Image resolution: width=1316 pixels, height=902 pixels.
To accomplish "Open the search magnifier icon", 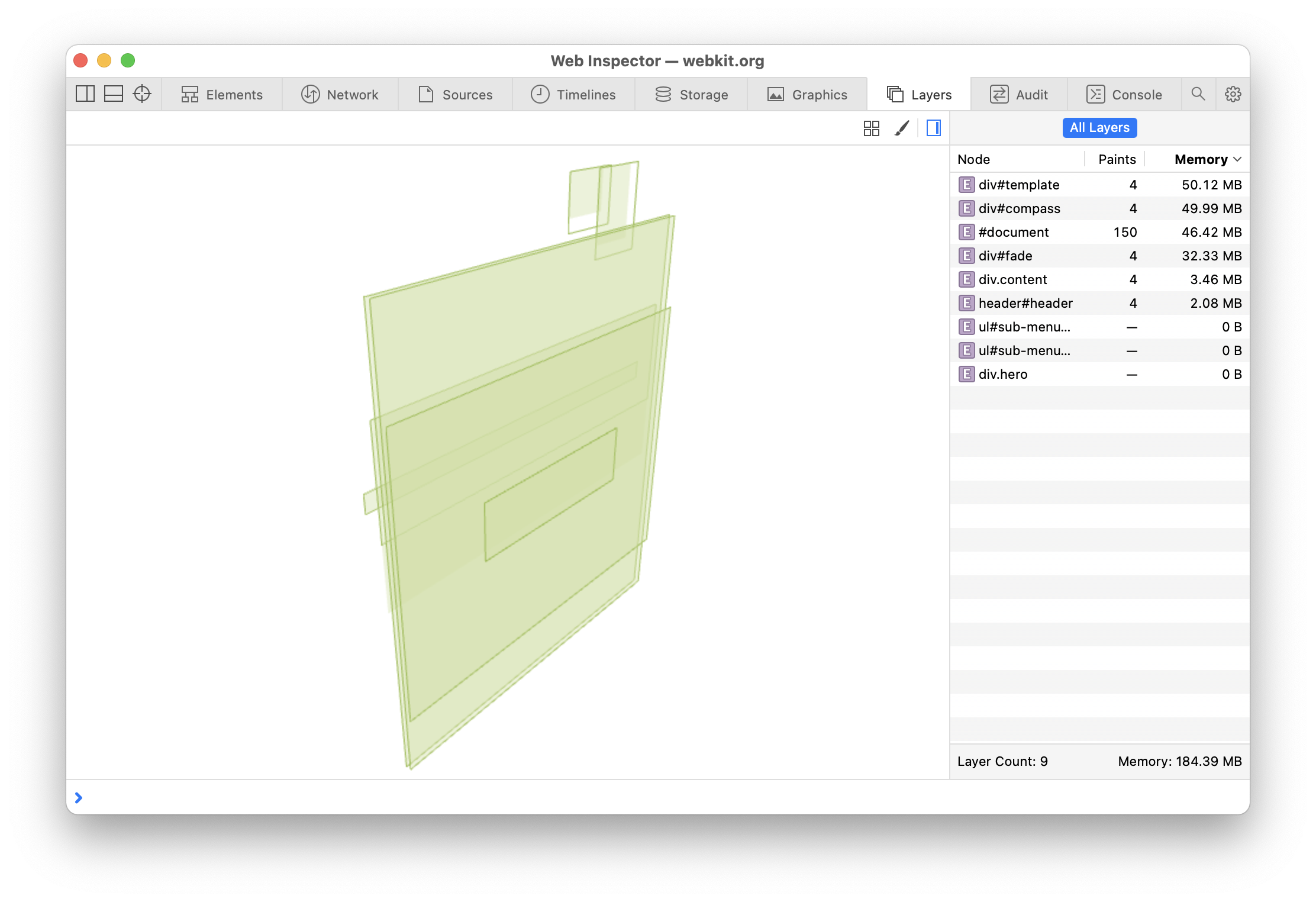I will click(x=1198, y=94).
